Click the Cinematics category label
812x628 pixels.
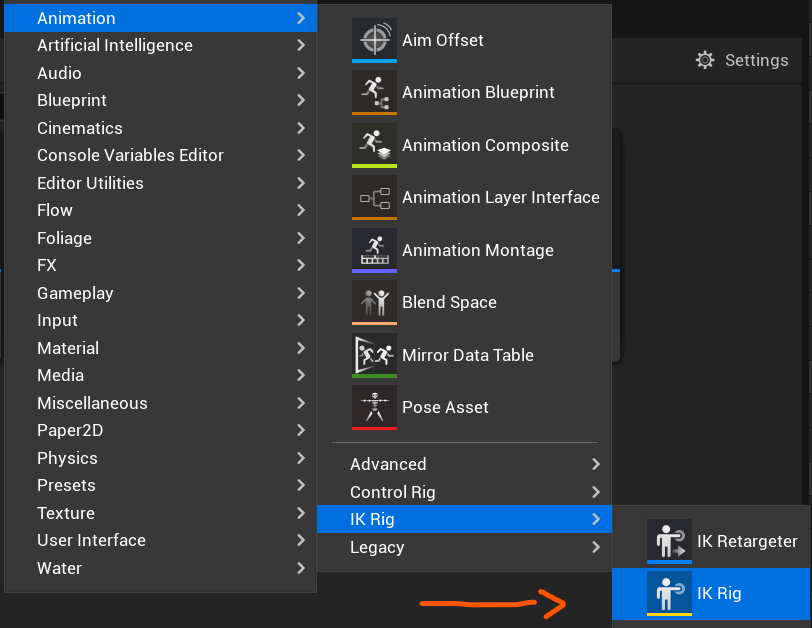coord(80,128)
